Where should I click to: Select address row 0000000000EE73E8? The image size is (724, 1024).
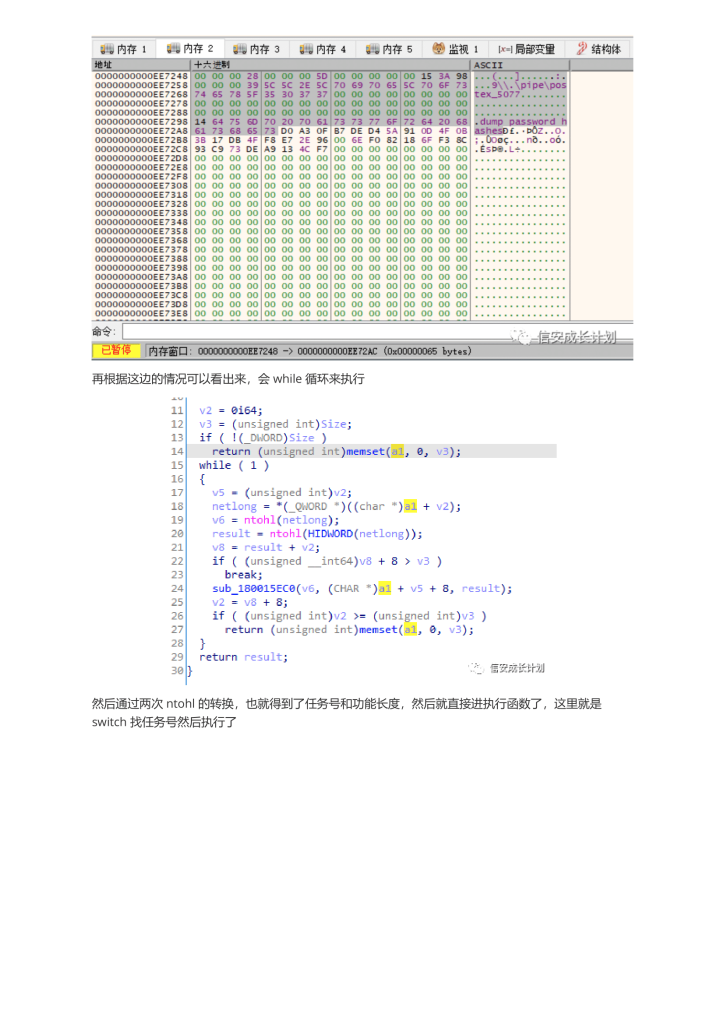click(141, 313)
